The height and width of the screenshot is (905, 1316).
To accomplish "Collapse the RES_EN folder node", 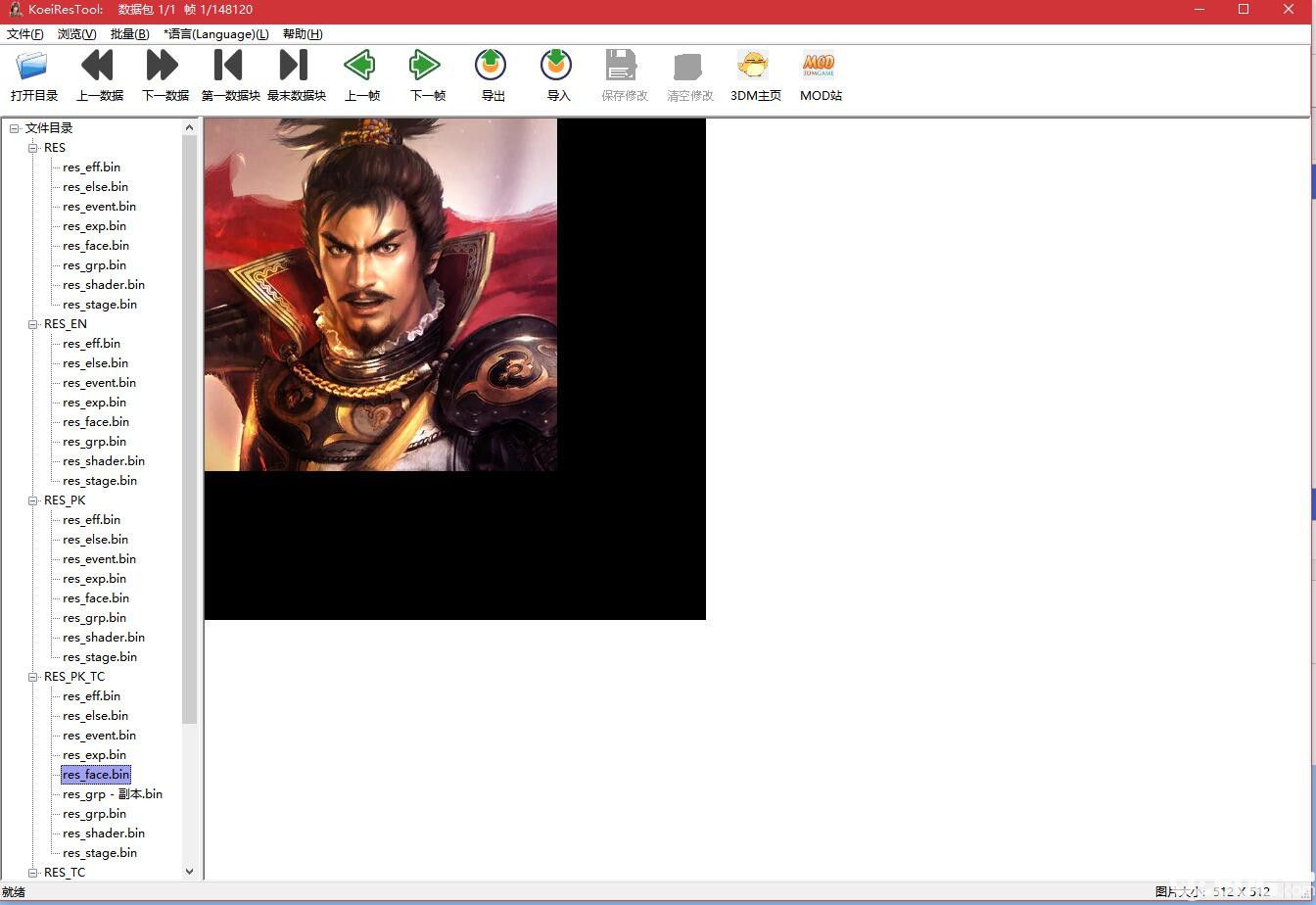I will pyautogui.click(x=33, y=324).
